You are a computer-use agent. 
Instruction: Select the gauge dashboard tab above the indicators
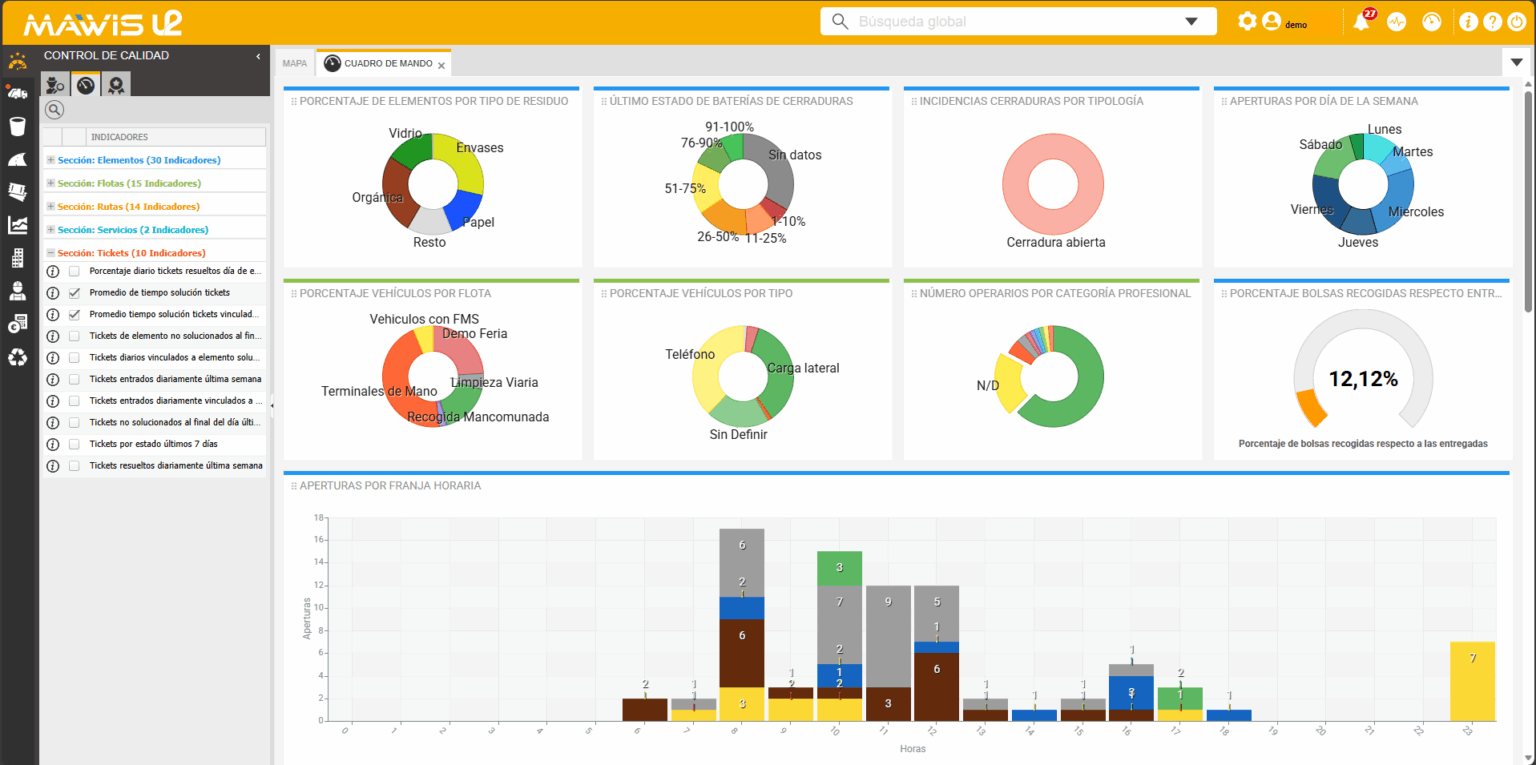(85, 84)
